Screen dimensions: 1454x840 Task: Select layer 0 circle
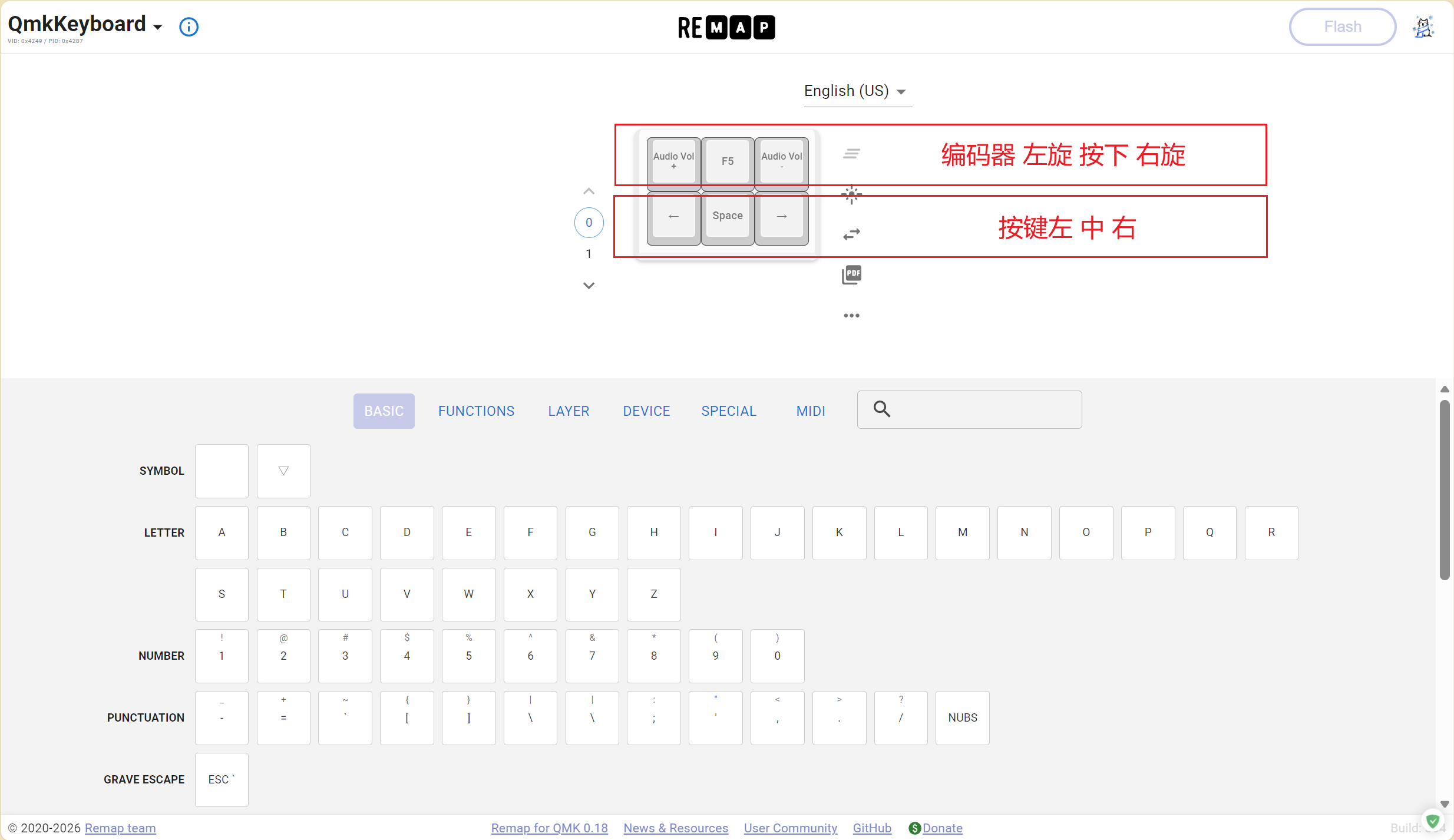point(589,223)
